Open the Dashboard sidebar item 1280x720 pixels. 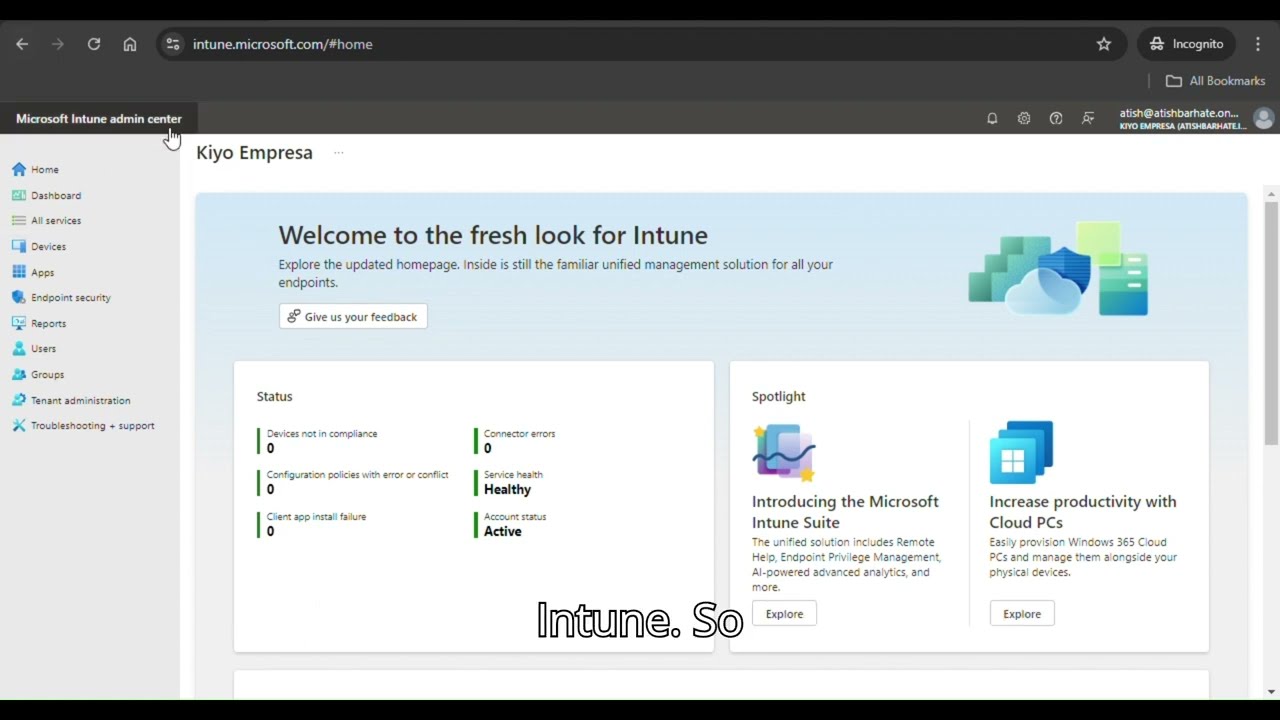46,196
